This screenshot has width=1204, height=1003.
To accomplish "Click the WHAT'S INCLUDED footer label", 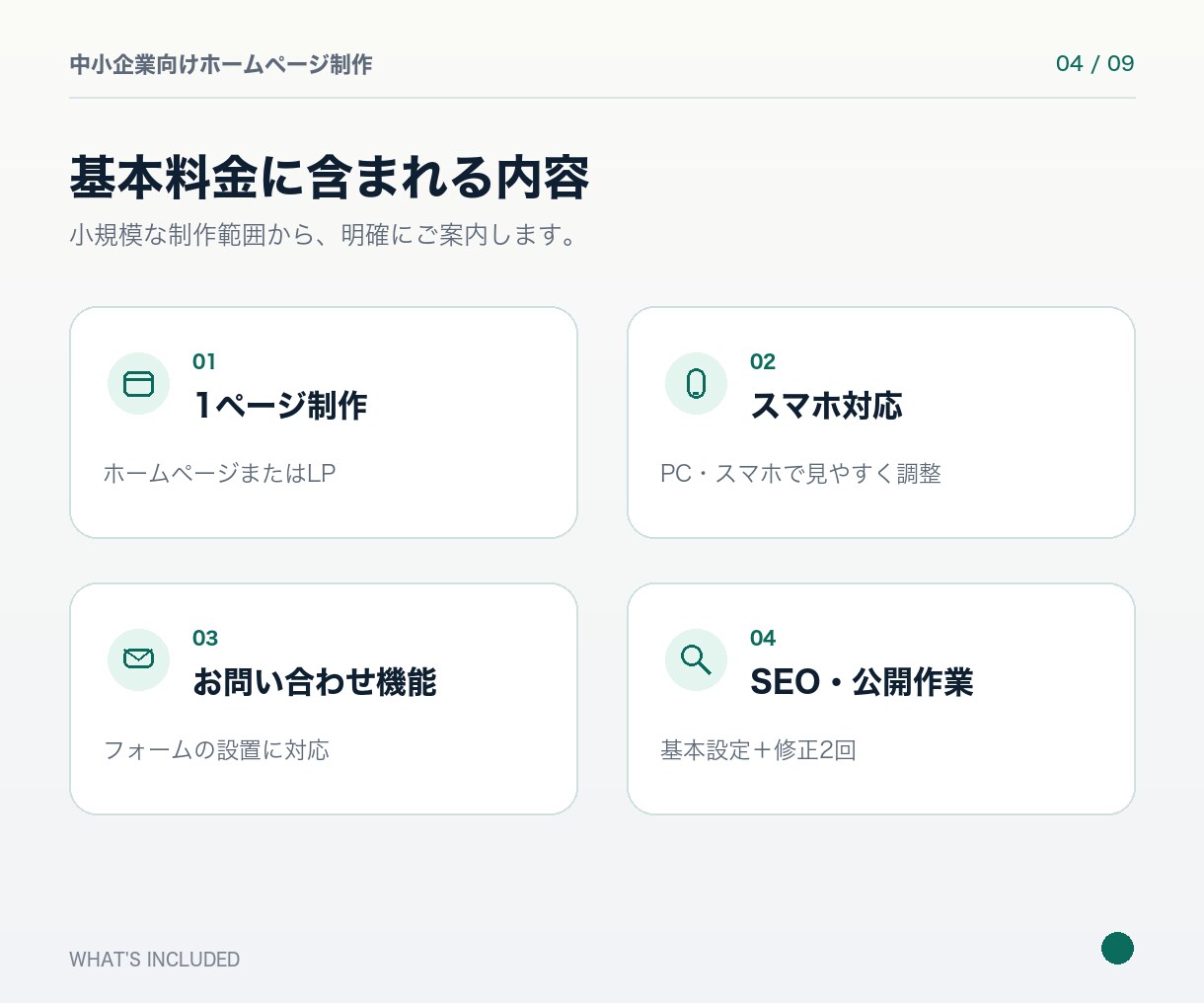I will point(155,960).
